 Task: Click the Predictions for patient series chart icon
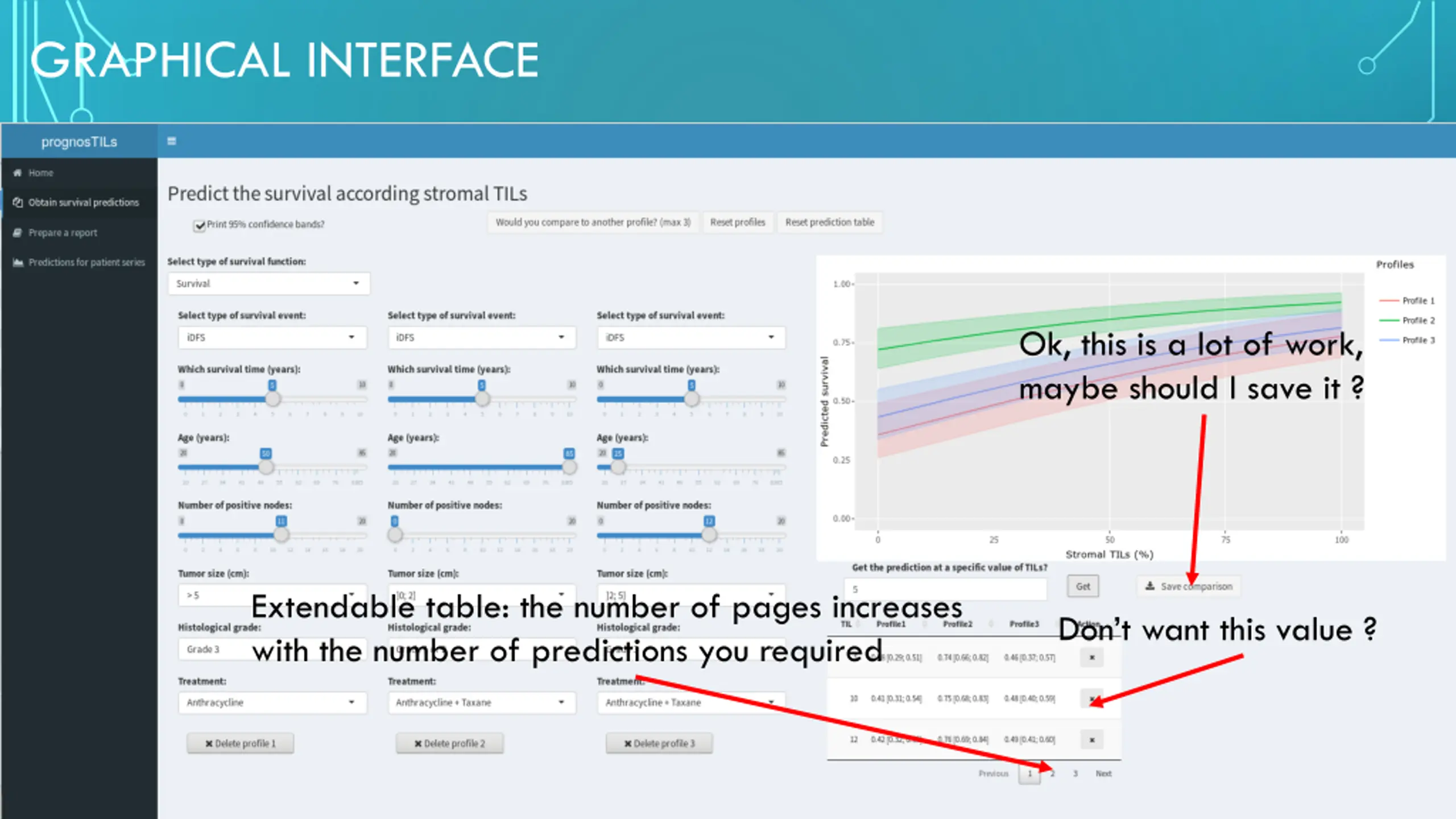pyautogui.click(x=18, y=262)
